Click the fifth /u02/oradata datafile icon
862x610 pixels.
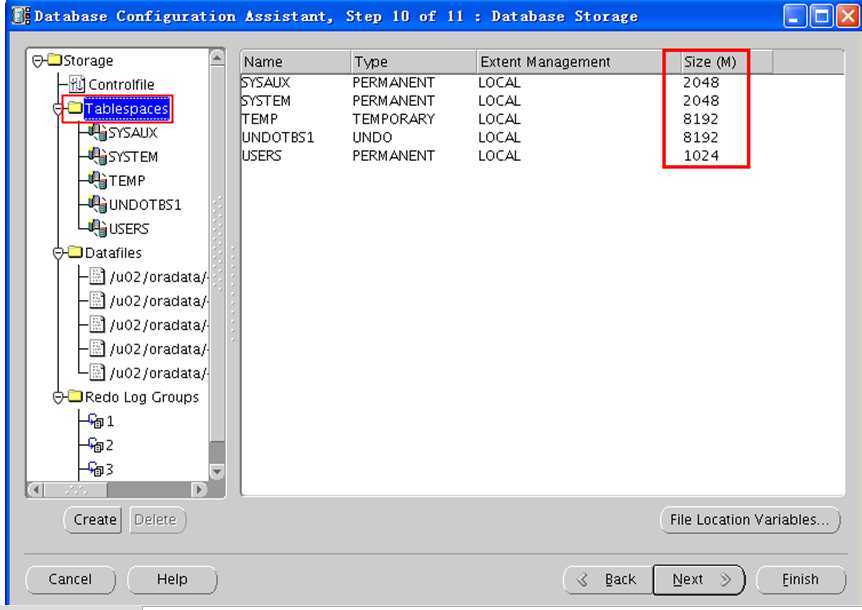click(97, 372)
